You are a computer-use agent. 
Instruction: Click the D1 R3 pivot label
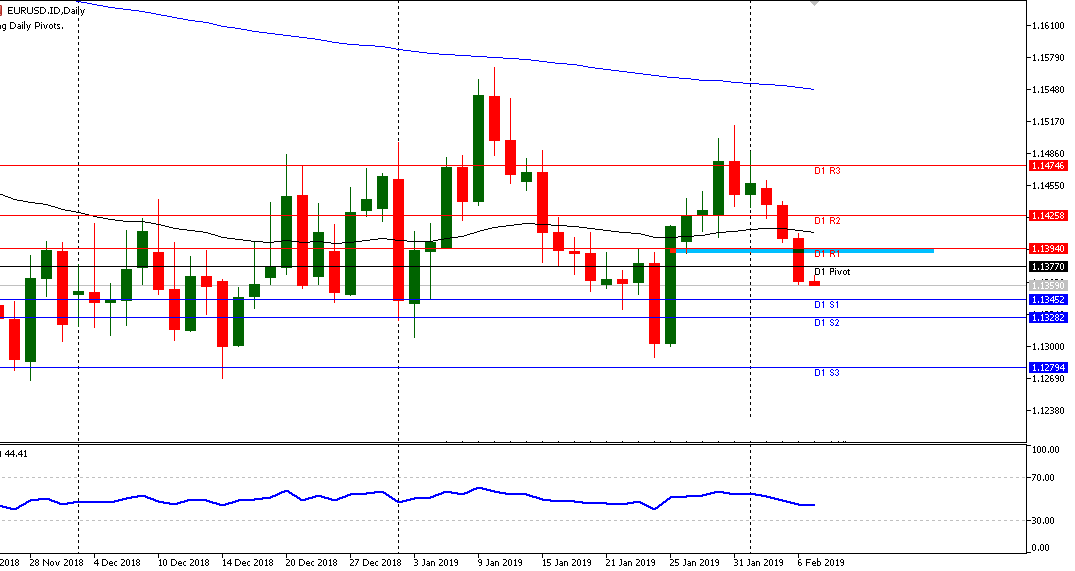826,171
